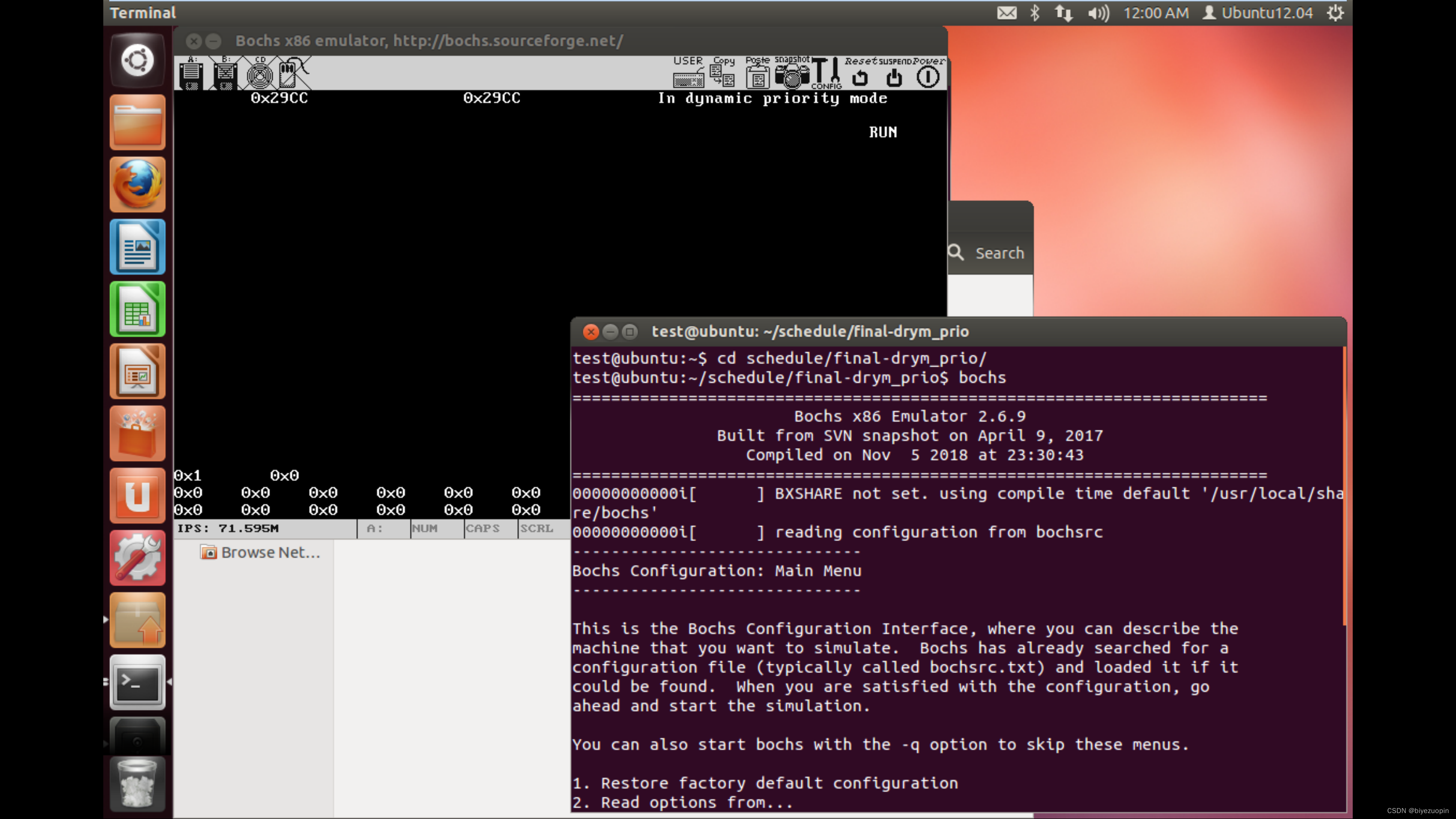Click the A: indicator in Bochs status bar
1456x819 pixels.
point(375,528)
